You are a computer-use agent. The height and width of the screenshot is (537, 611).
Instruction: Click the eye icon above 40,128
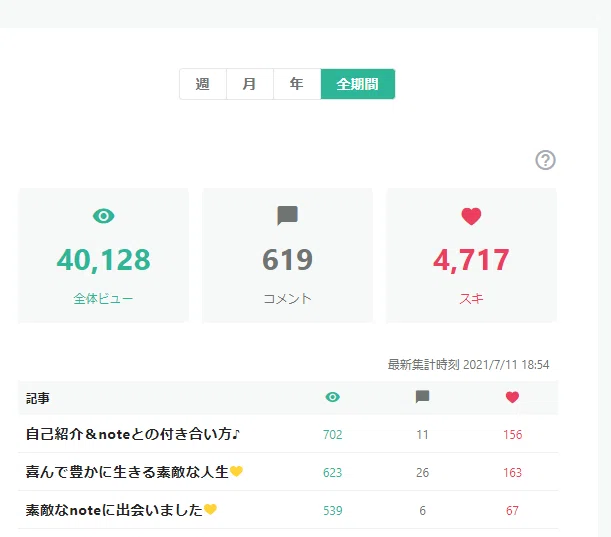(104, 216)
